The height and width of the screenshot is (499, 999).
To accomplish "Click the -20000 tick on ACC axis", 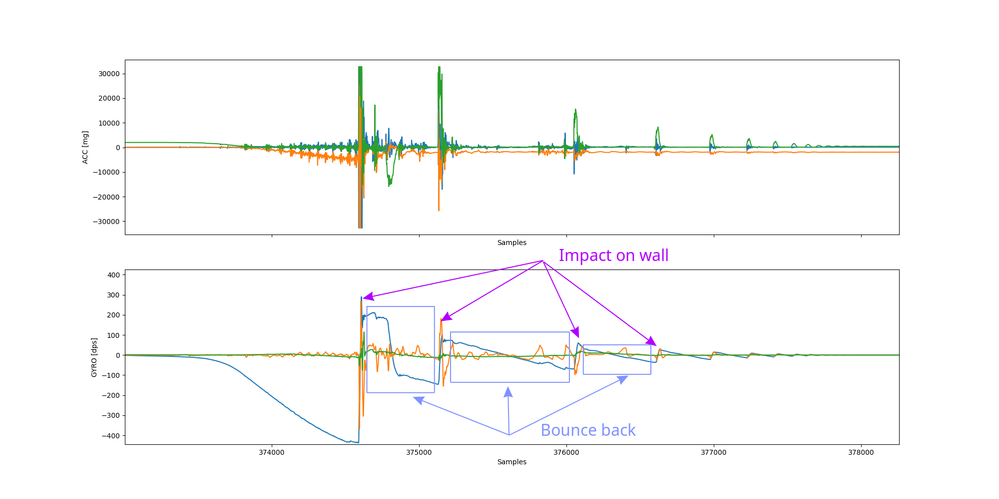I will point(108,197).
